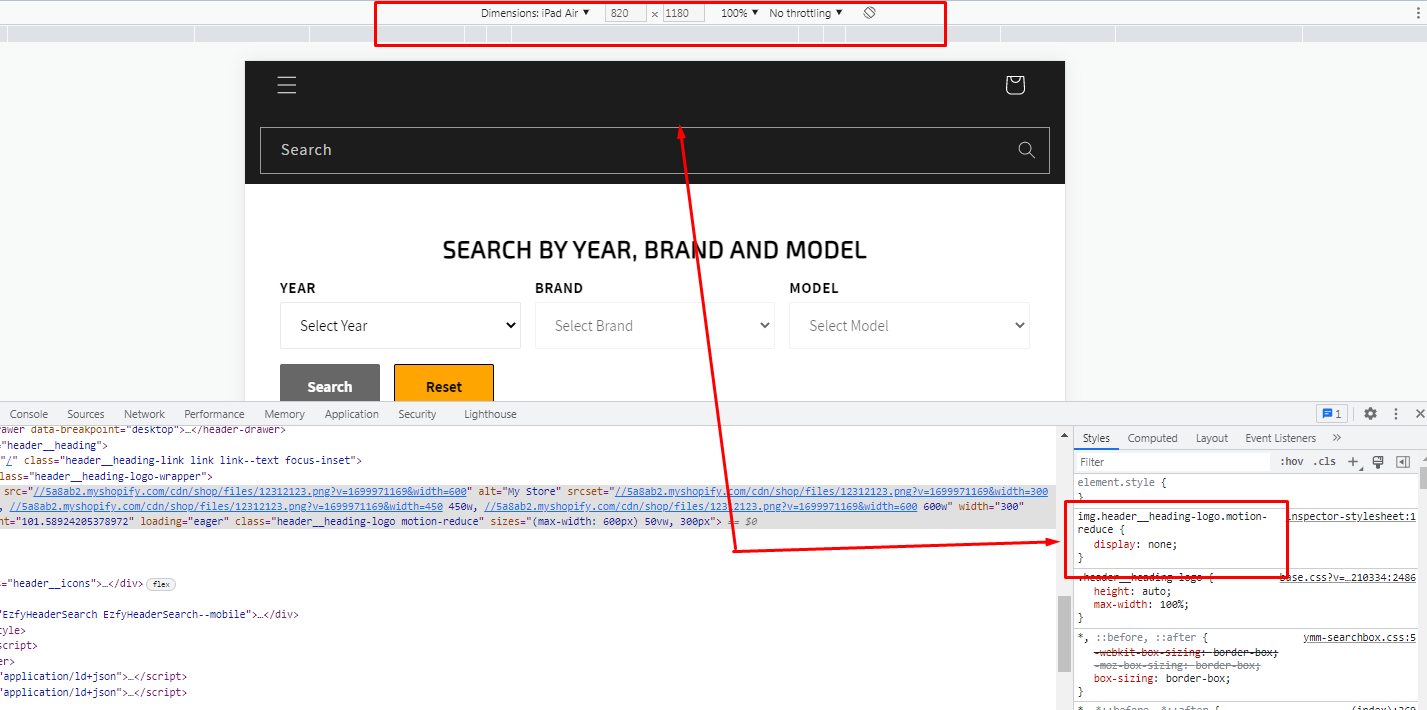This screenshot has height=710, width=1427.
Task: Toggle the .cls element classes button
Action: (1325, 462)
